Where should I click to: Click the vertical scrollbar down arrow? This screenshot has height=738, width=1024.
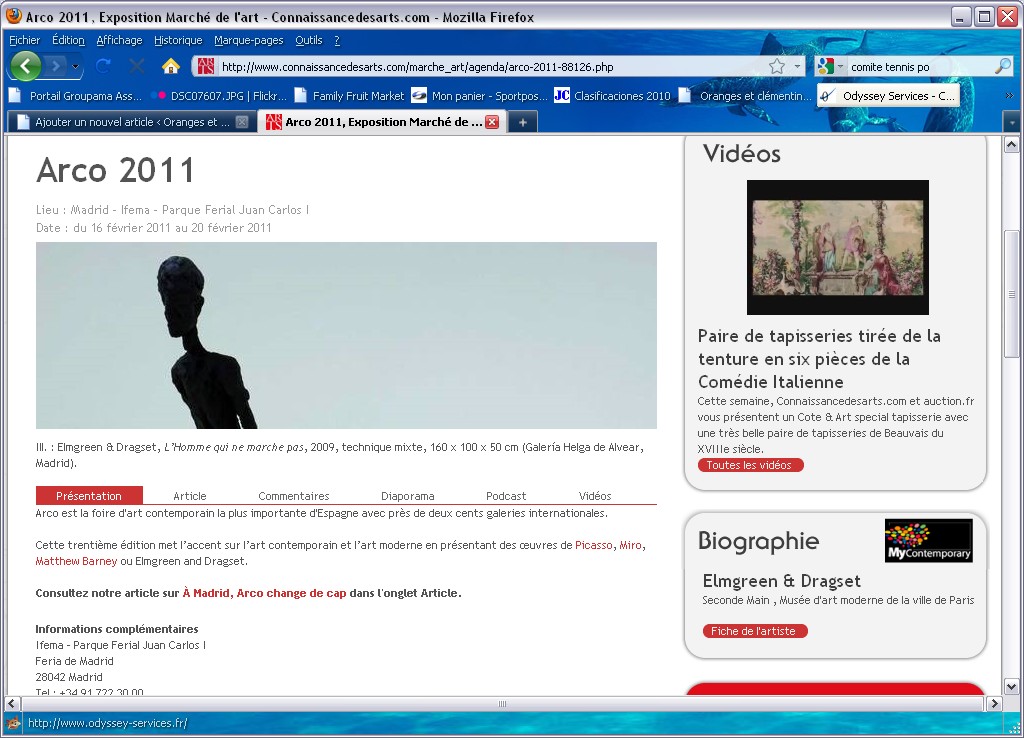1012,686
